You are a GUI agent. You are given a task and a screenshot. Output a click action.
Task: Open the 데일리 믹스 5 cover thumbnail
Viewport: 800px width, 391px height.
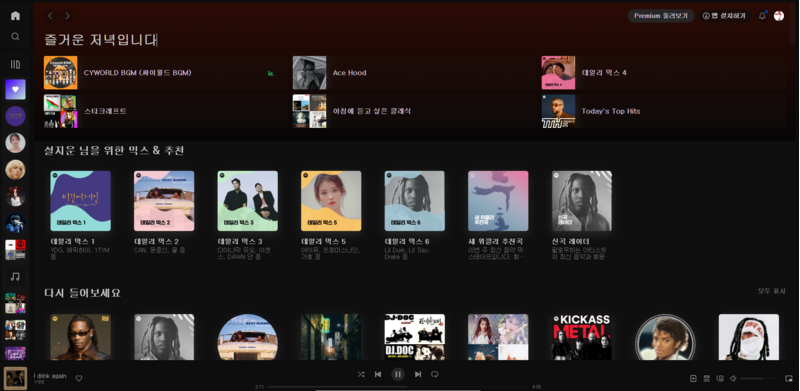coord(331,201)
